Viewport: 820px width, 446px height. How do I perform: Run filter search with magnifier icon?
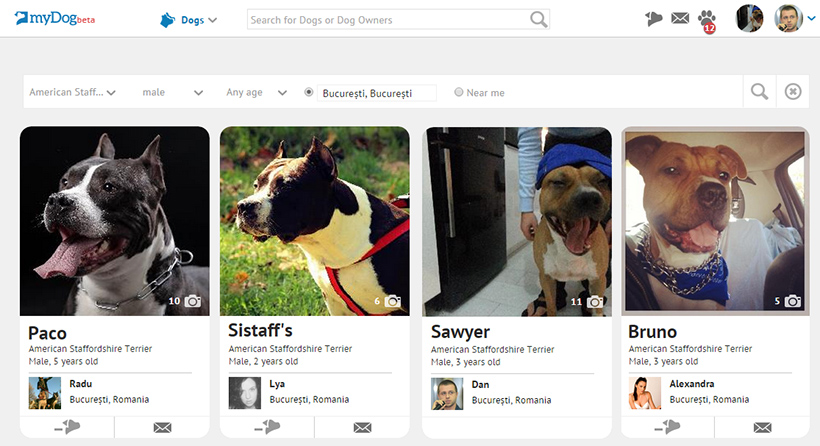click(759, 92)
